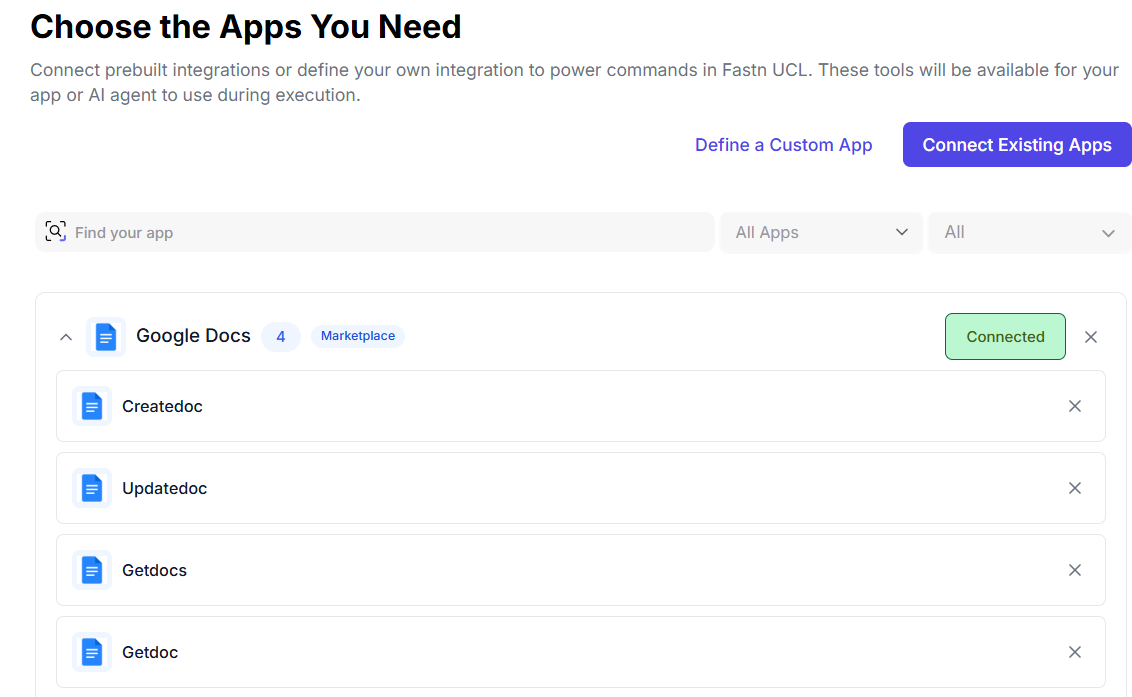This screenshot has height=697, width=1132.
Task: Select the Updatedoc row label
Action: point(165,488)
